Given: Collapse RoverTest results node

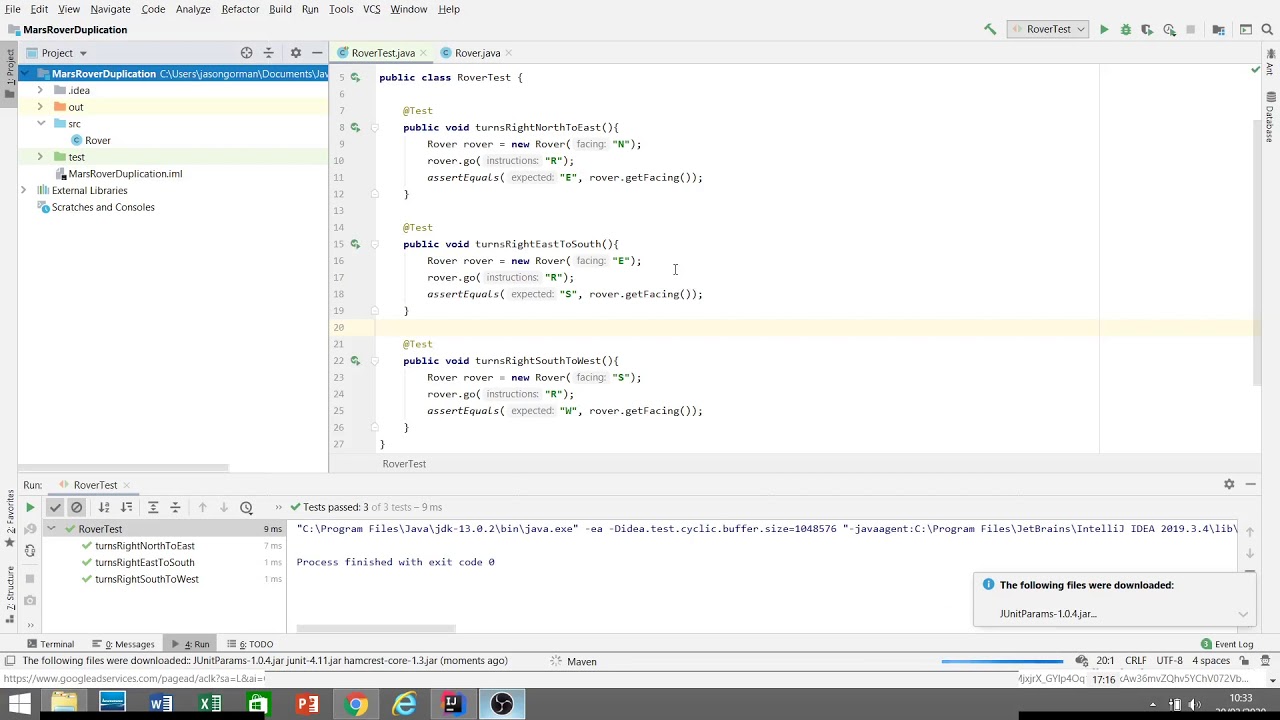Looking at the screenshot, I should (x=51, y=529).
